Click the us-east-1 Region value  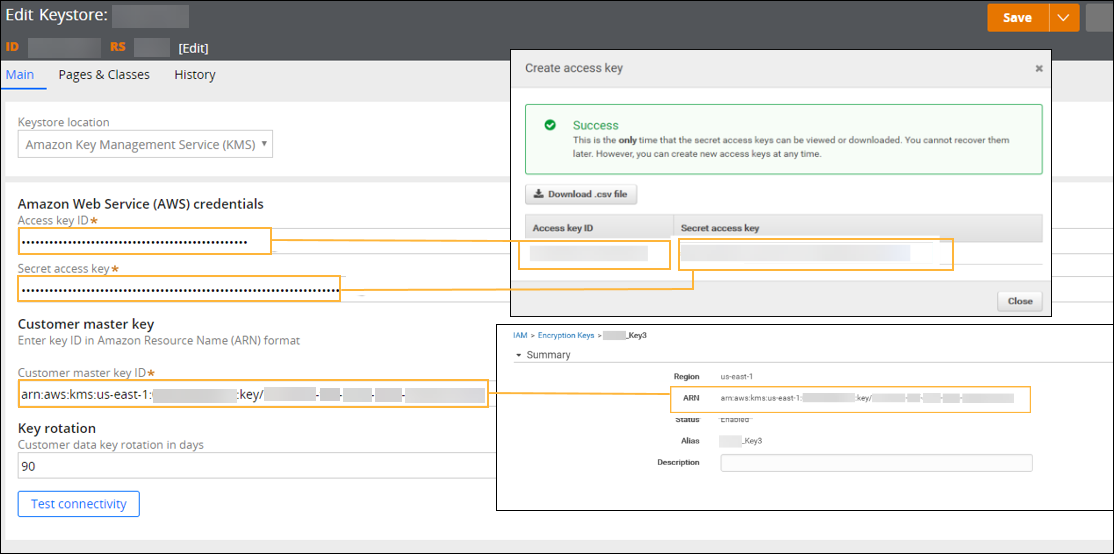(x=738, y=376)
